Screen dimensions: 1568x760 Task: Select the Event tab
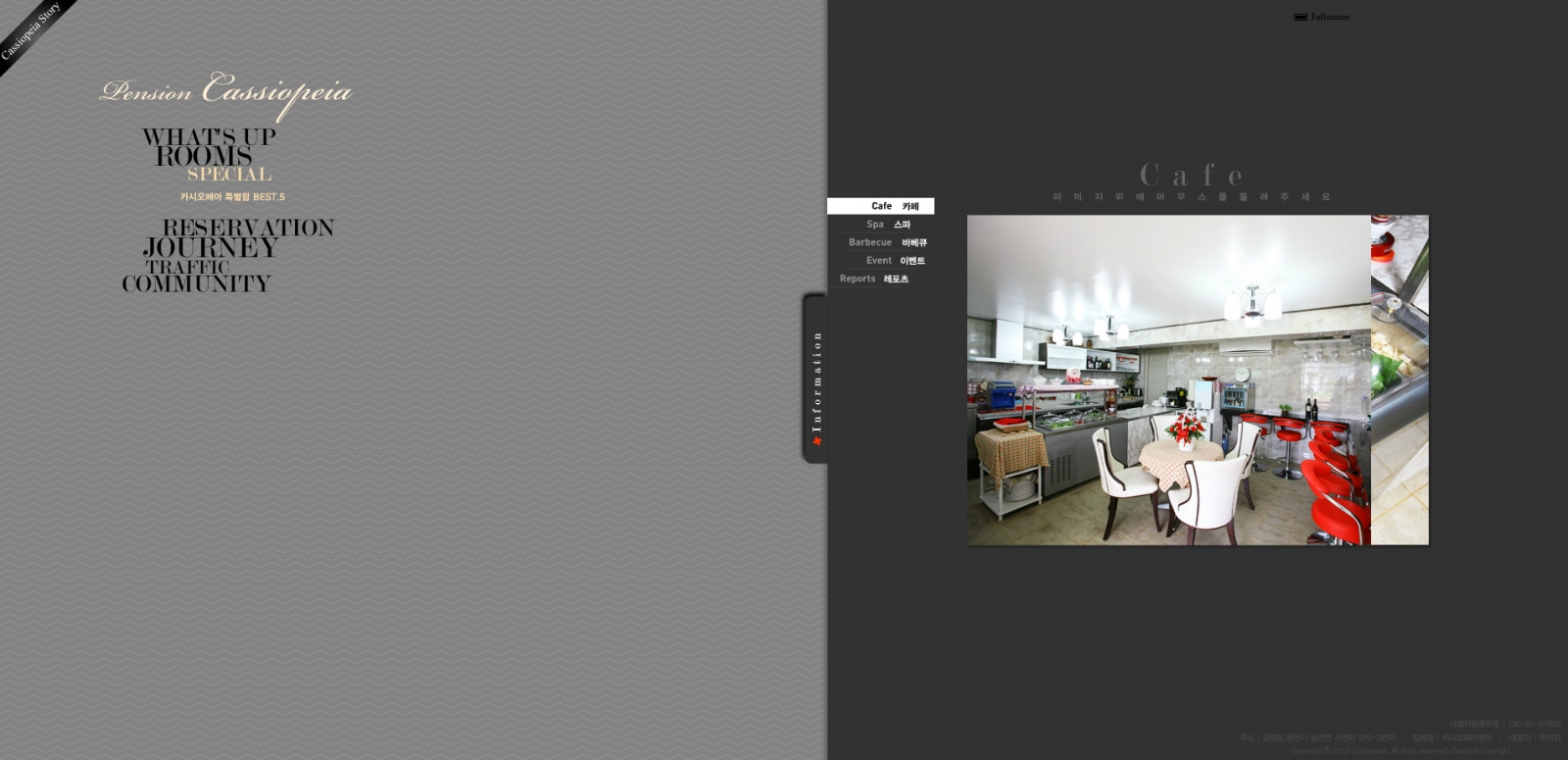[894, 261]
